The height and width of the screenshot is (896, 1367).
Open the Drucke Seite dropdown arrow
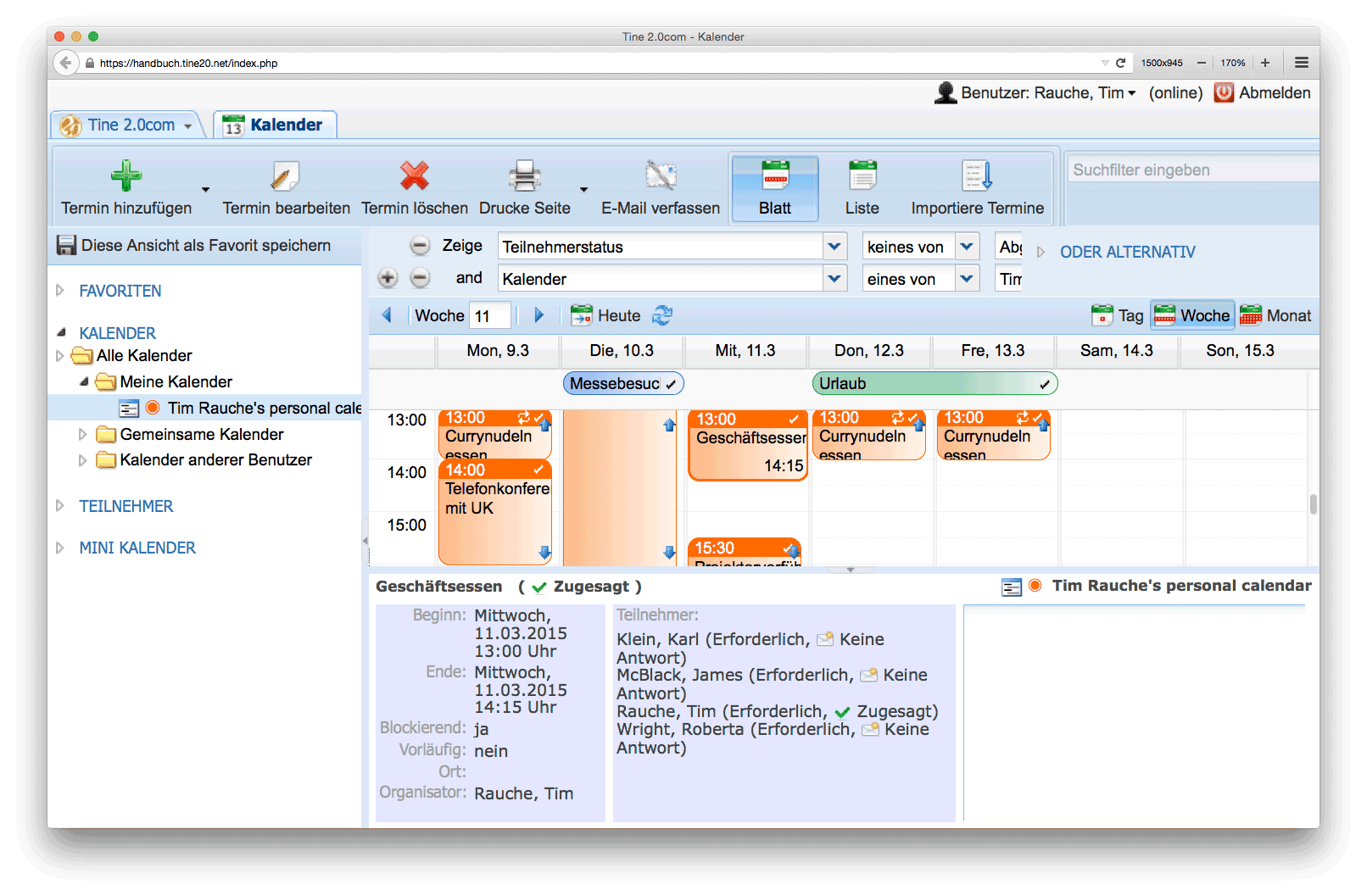point(583,189)
